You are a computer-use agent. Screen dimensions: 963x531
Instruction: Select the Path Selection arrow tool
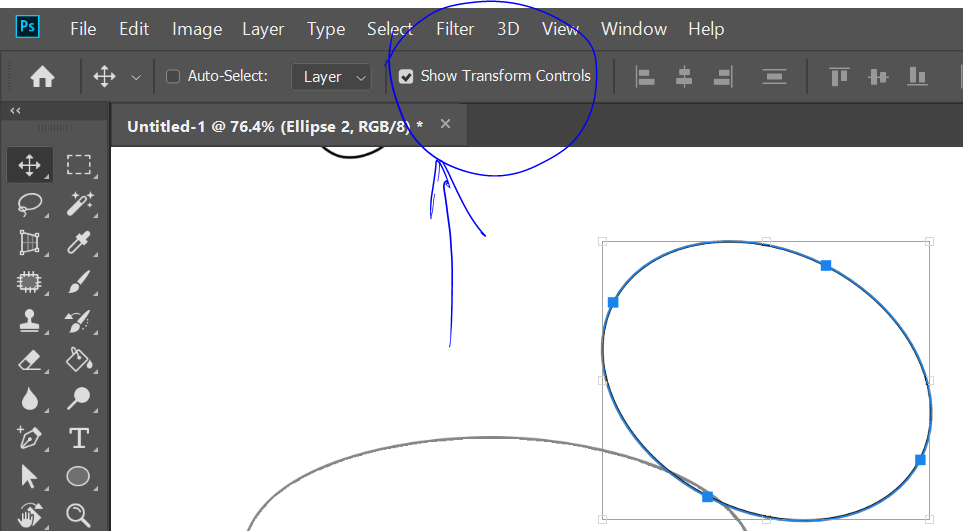click(x=28, y=476)
